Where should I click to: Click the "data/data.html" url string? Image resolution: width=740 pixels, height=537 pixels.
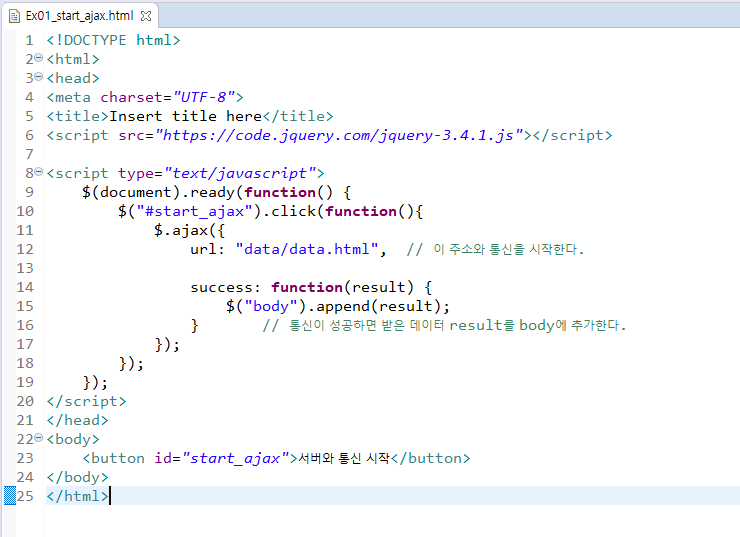pyautogui.click(x=307, y=249)
